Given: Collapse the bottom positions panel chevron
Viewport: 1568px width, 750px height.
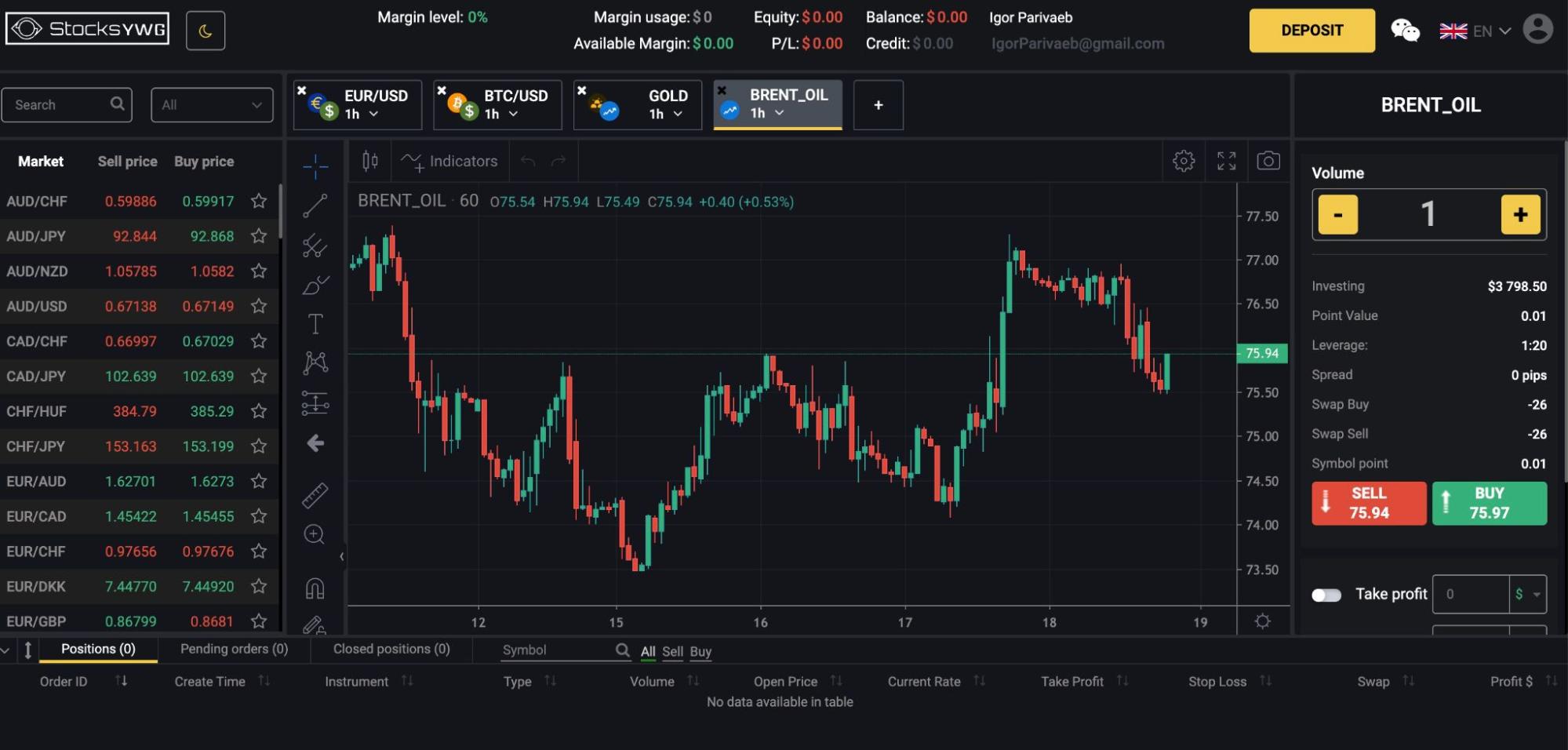Looking at the screenshot, I should [6, 650].
